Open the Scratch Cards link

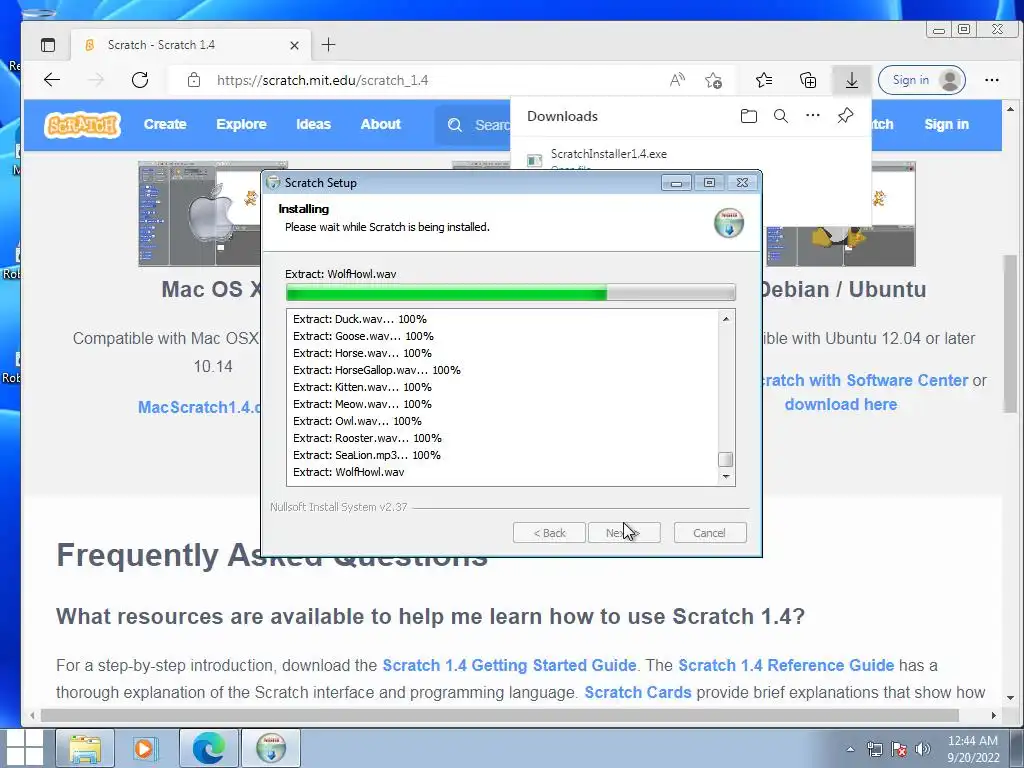coord(637,692)
